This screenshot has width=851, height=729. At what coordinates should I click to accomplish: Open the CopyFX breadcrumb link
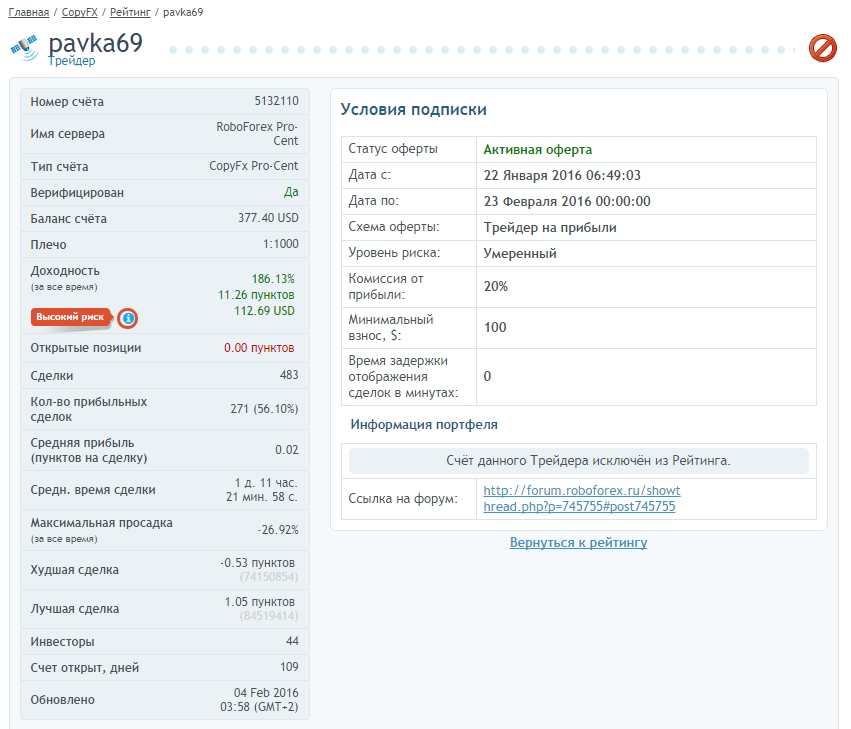click(80, 12)
